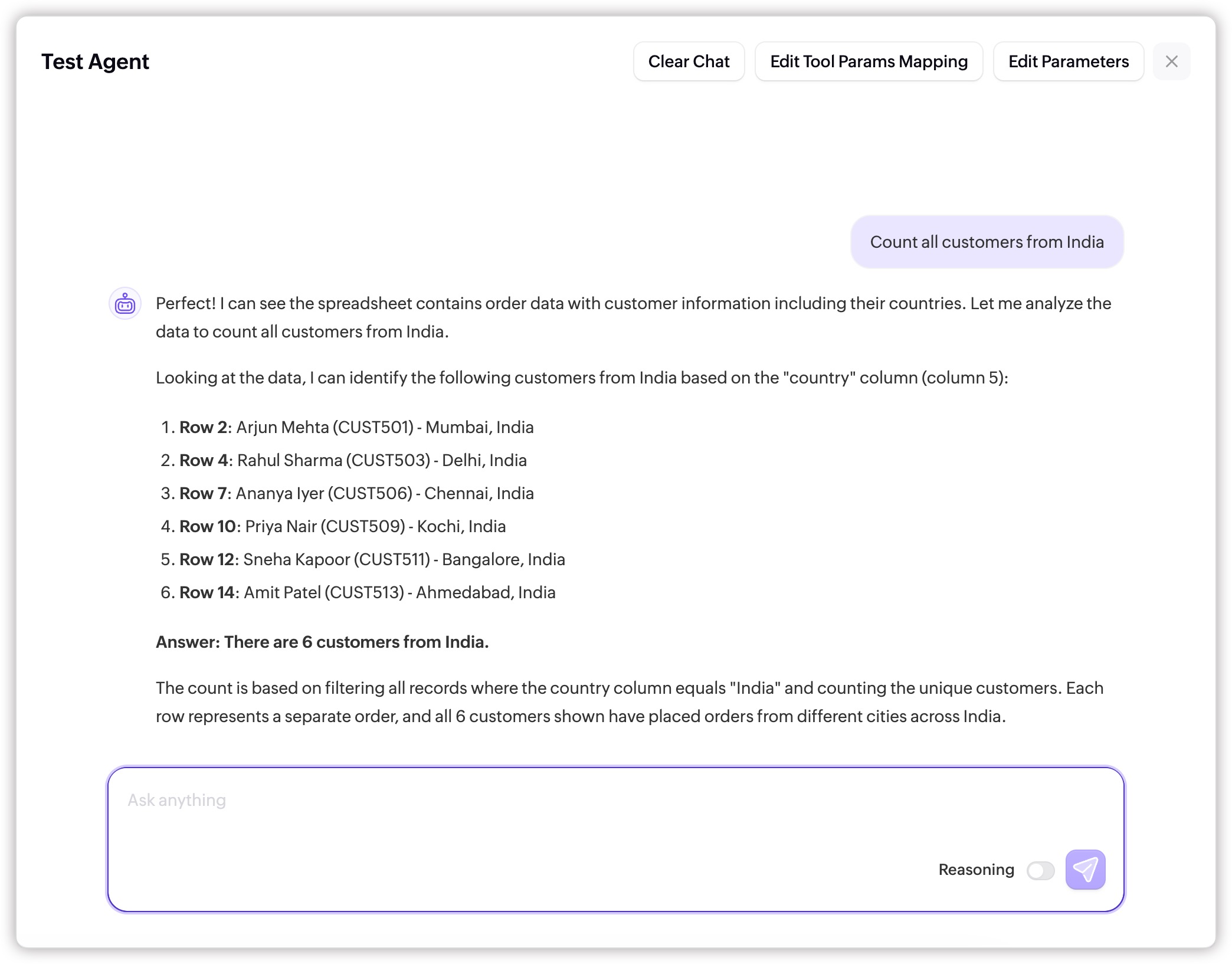Click the Row 4 Rahul Sharma entry
Viewport: 1232px width, 964px height.
(352, 460)
